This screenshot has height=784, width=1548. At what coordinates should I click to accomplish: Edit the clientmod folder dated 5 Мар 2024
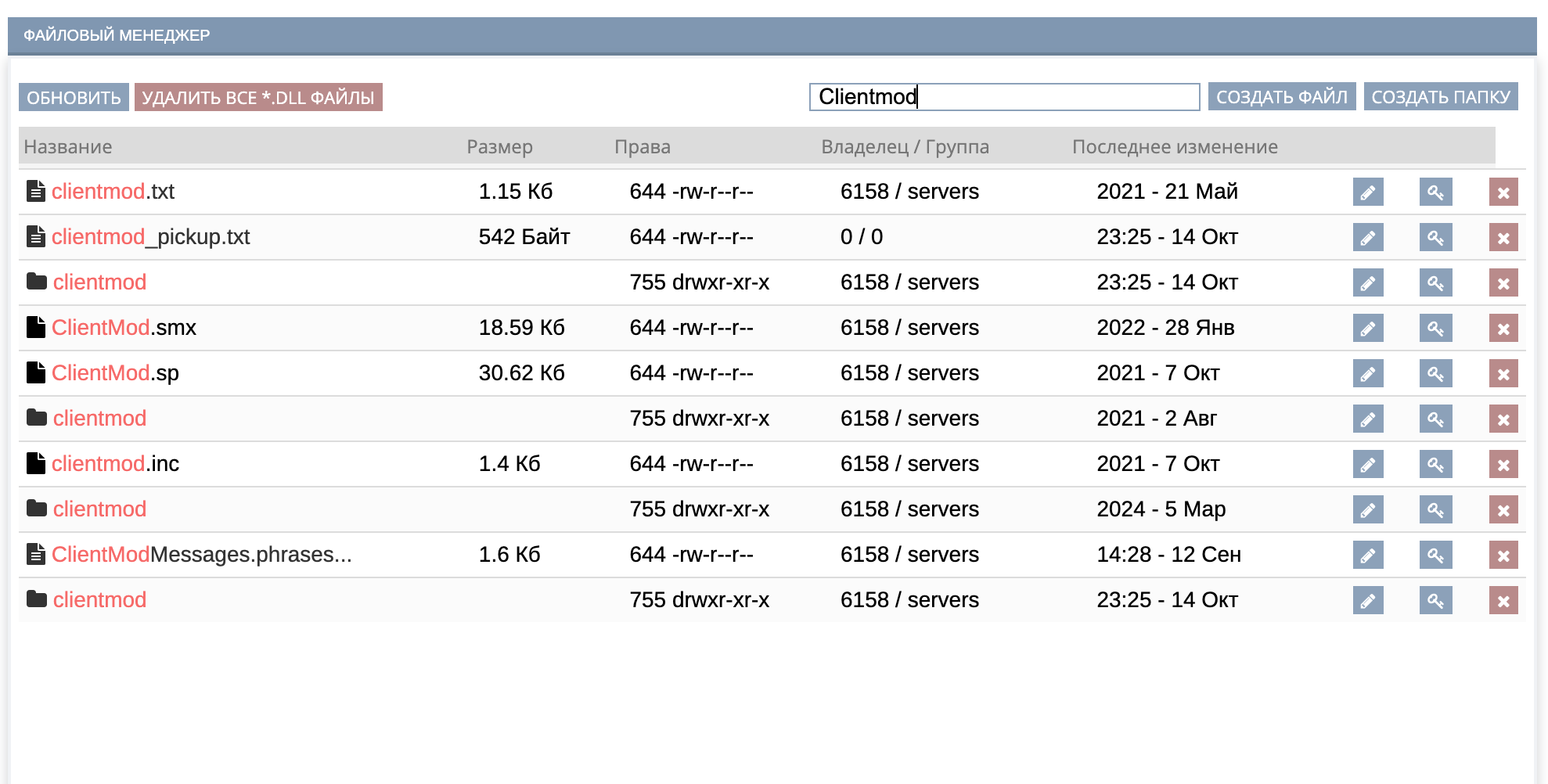(x=1367, y=509)
